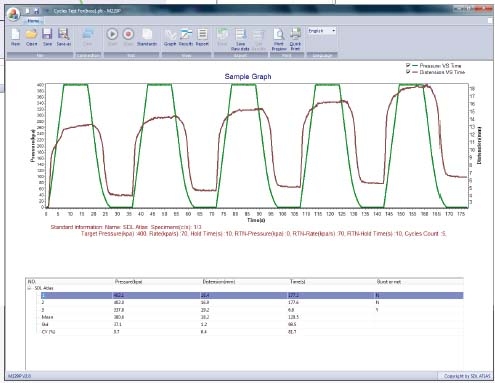Stop the test with red stop icon
This screenshot has width=495, height=383.
click(128, 37)
